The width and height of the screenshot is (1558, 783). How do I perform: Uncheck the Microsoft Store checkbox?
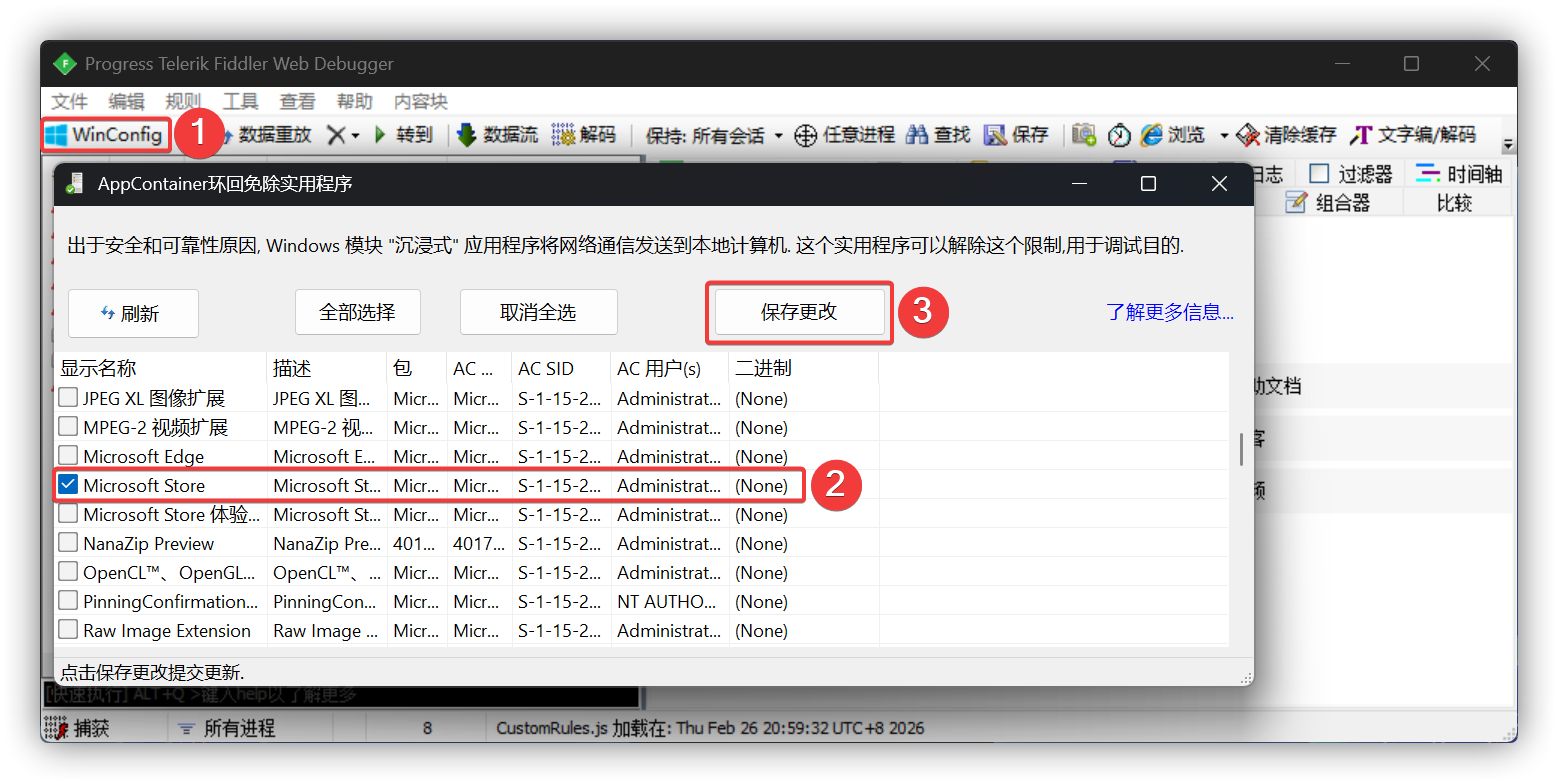coord(68,485)
